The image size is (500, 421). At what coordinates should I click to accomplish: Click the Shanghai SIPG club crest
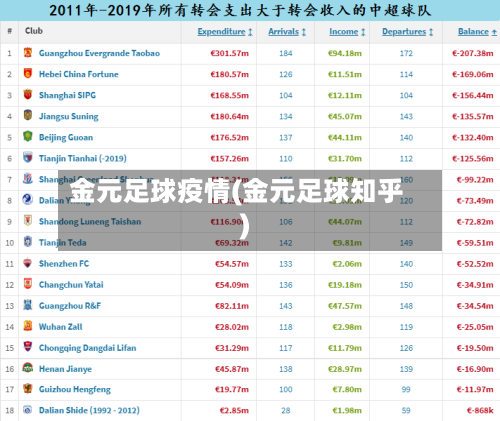point(28,94)
